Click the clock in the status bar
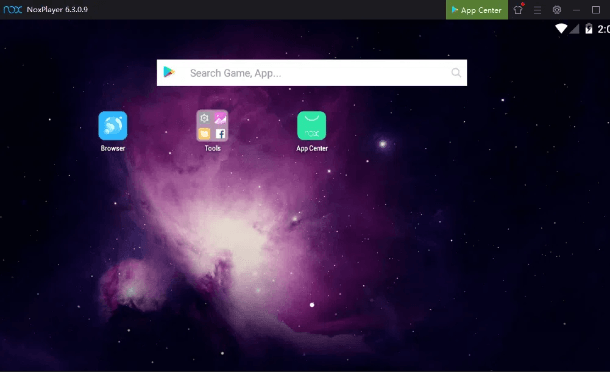The image size is (610, 372). [x=603, y=29]
